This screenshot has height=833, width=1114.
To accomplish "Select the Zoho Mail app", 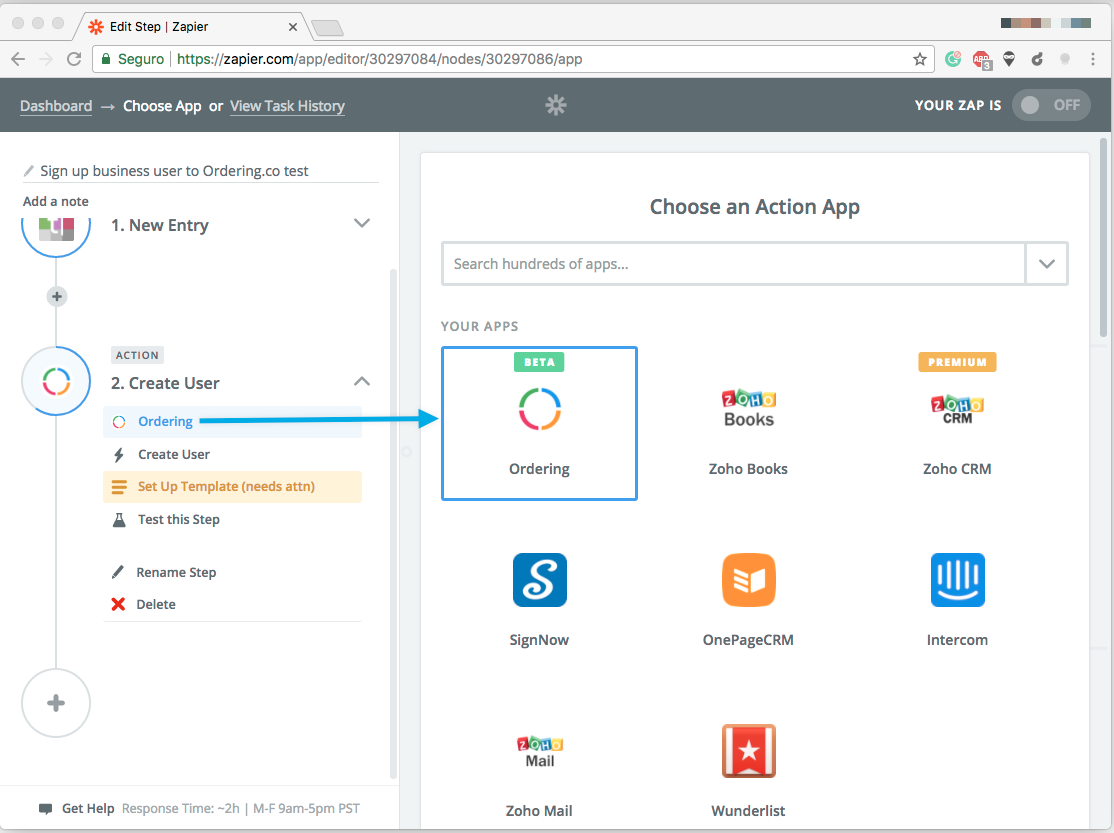I will click(539, 775).
